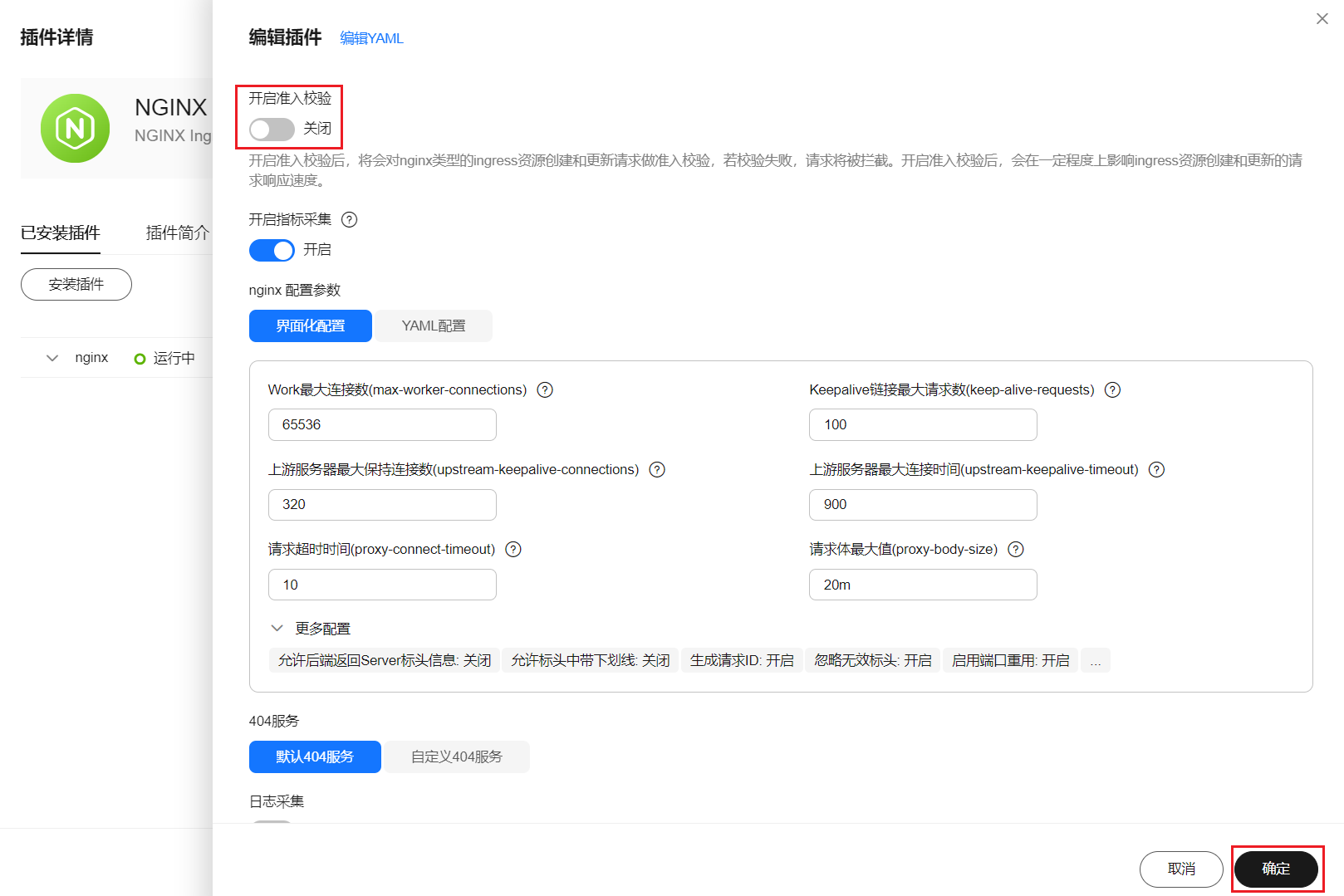1344x896 pixels.
Task: Edit the proxy-body-size field 20m
Action: tap(923, 585)
